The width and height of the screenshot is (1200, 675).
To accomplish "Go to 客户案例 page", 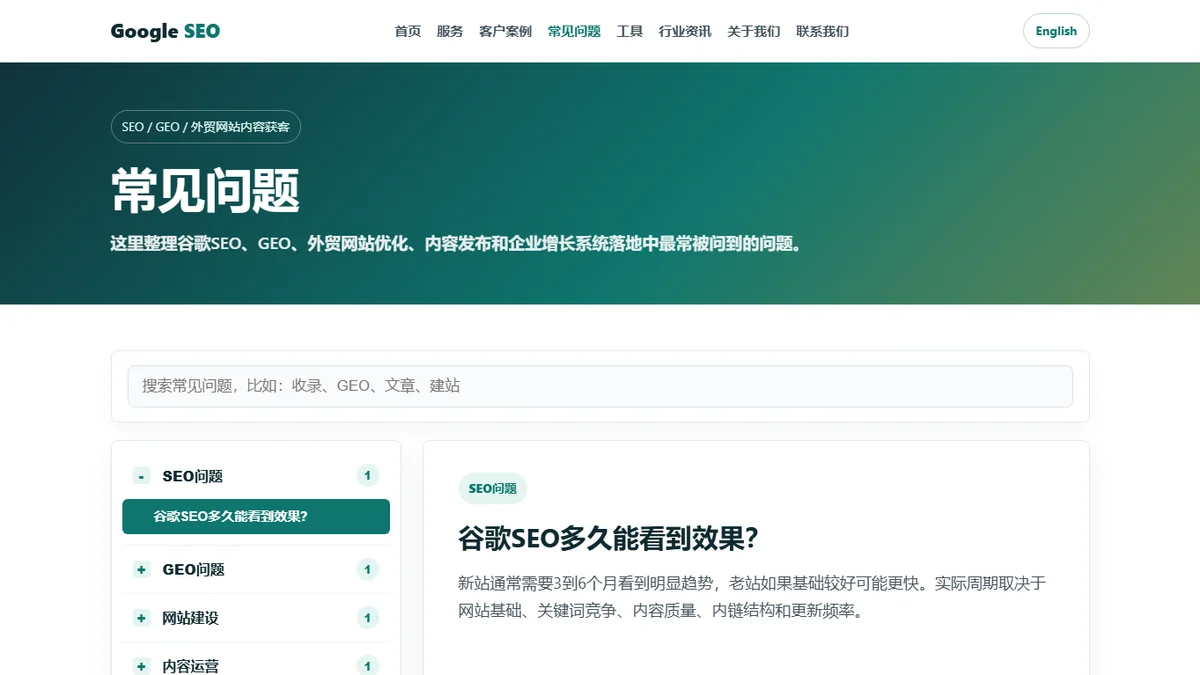I will coord(505,31).
